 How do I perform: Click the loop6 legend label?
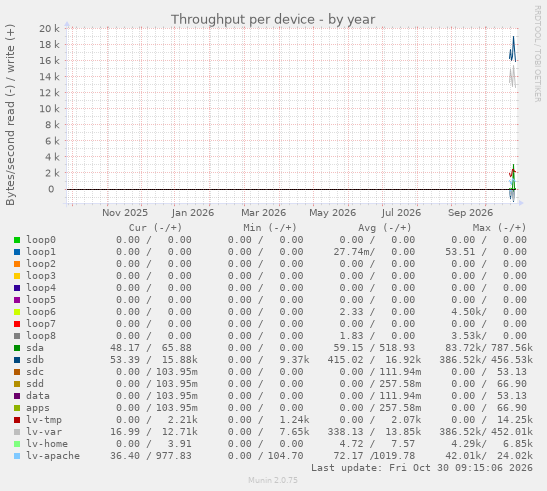[x=41, y=312]
